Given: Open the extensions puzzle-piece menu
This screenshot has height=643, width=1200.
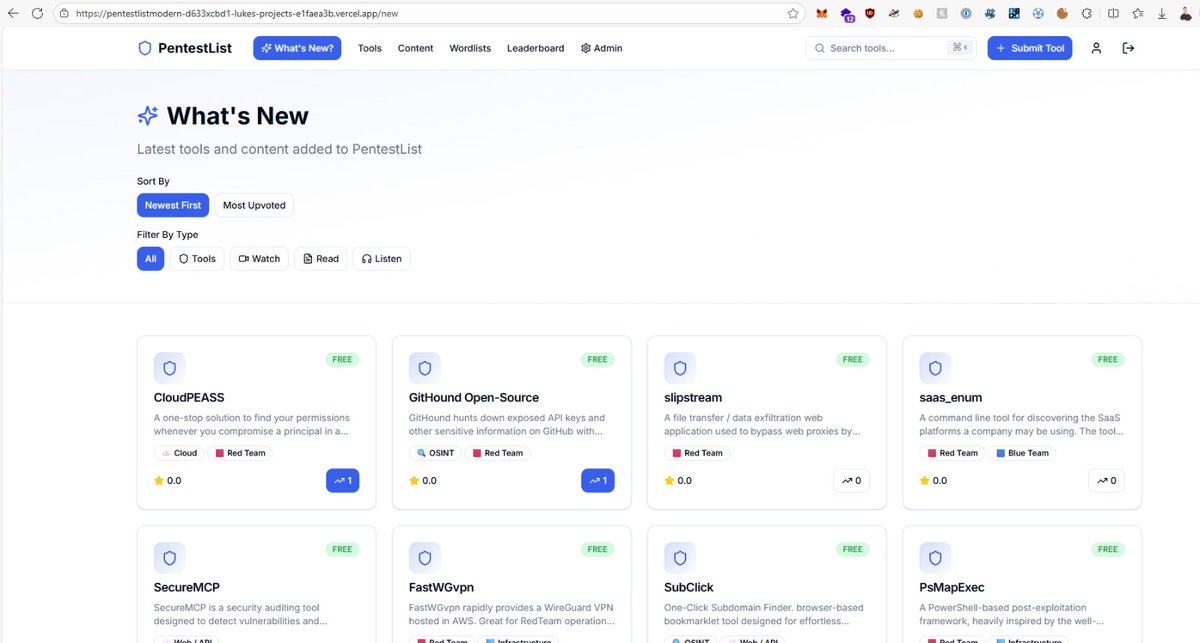Looking at the screenshot, I should click(1086, 14).
